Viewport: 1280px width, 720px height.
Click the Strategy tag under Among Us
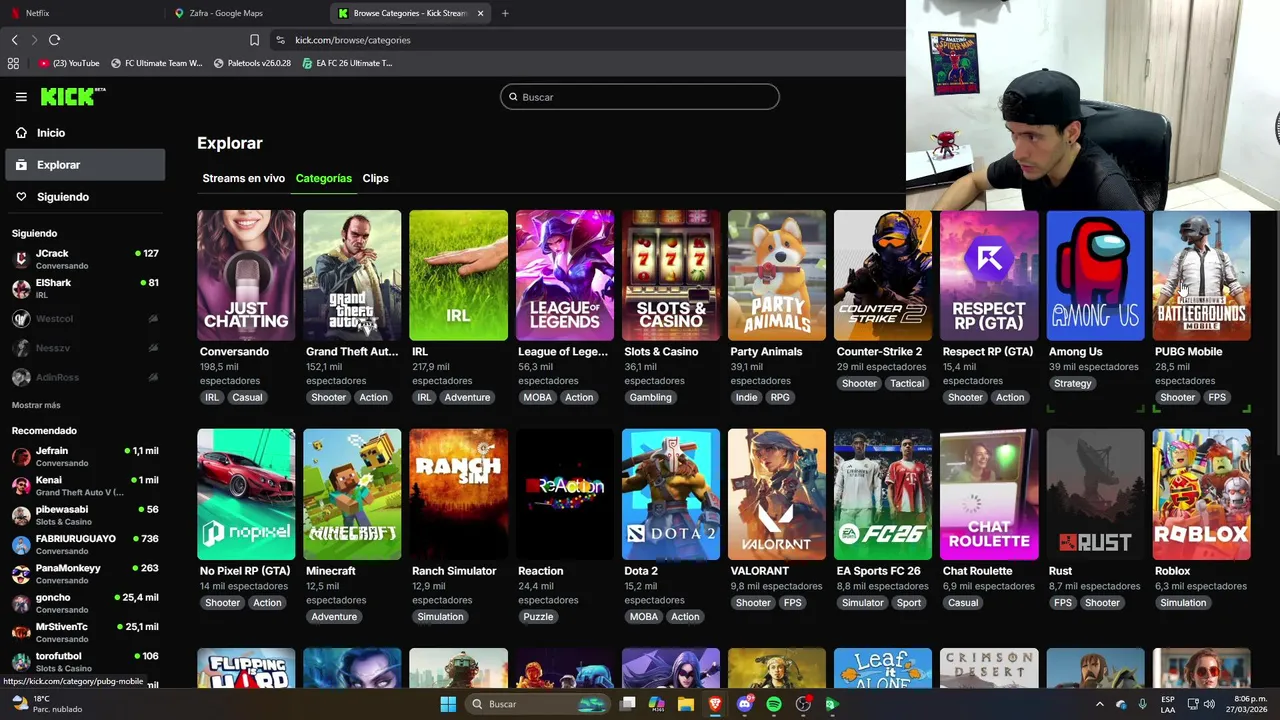1072,383
